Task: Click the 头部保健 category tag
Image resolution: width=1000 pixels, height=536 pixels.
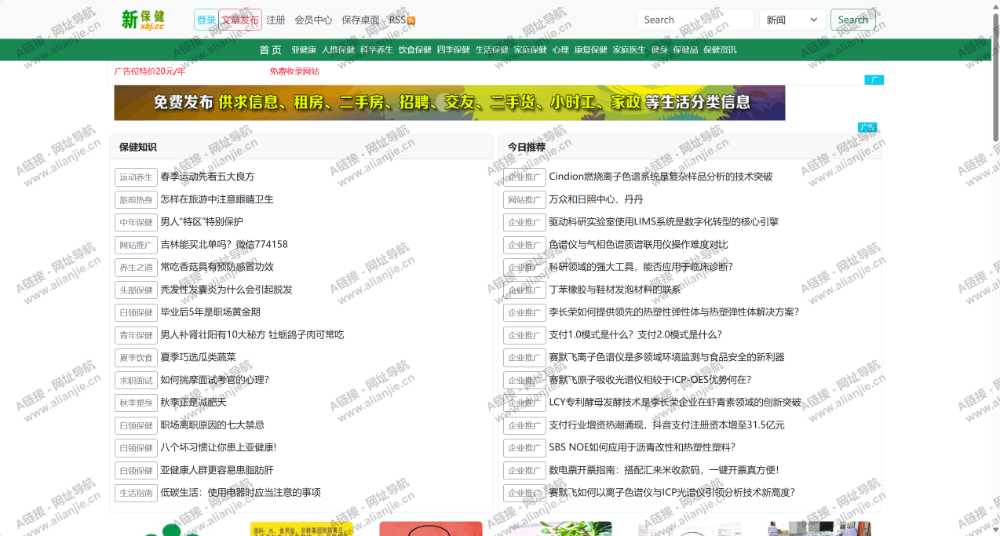Action: [x=136, y=290]
